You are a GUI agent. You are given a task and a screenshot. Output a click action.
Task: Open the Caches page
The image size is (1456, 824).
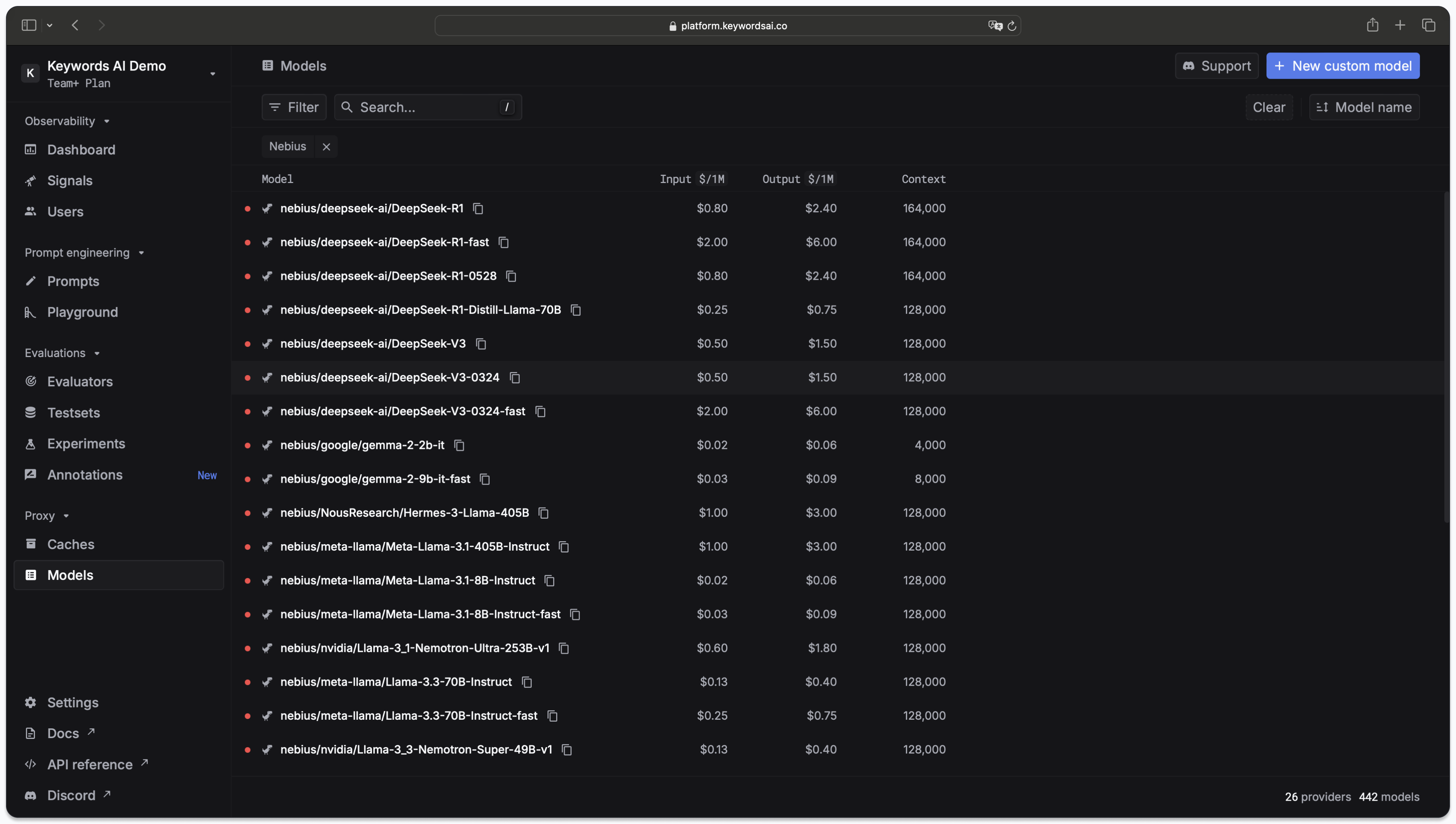click(119, 545)
